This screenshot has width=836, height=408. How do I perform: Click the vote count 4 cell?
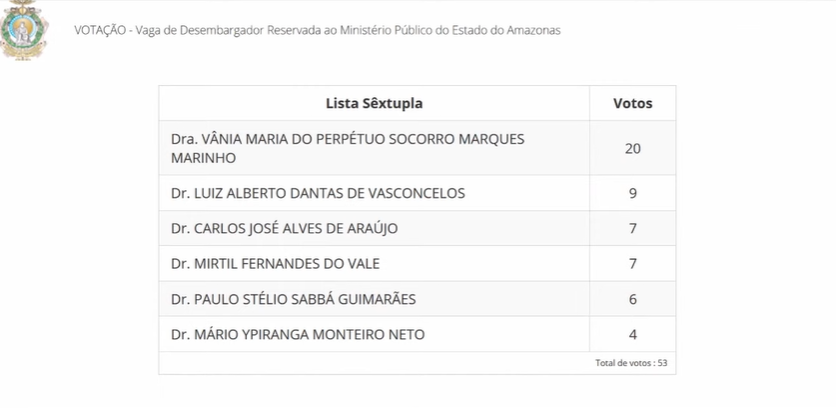(633, 335)
